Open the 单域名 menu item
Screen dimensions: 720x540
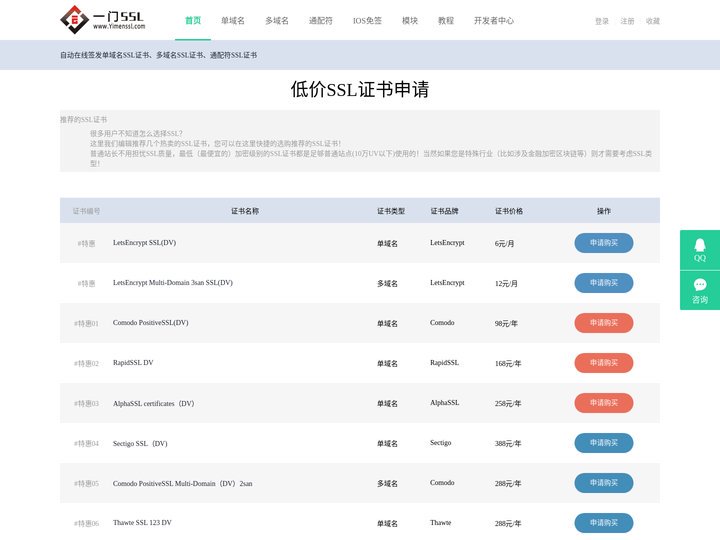(x=233, y=21)
